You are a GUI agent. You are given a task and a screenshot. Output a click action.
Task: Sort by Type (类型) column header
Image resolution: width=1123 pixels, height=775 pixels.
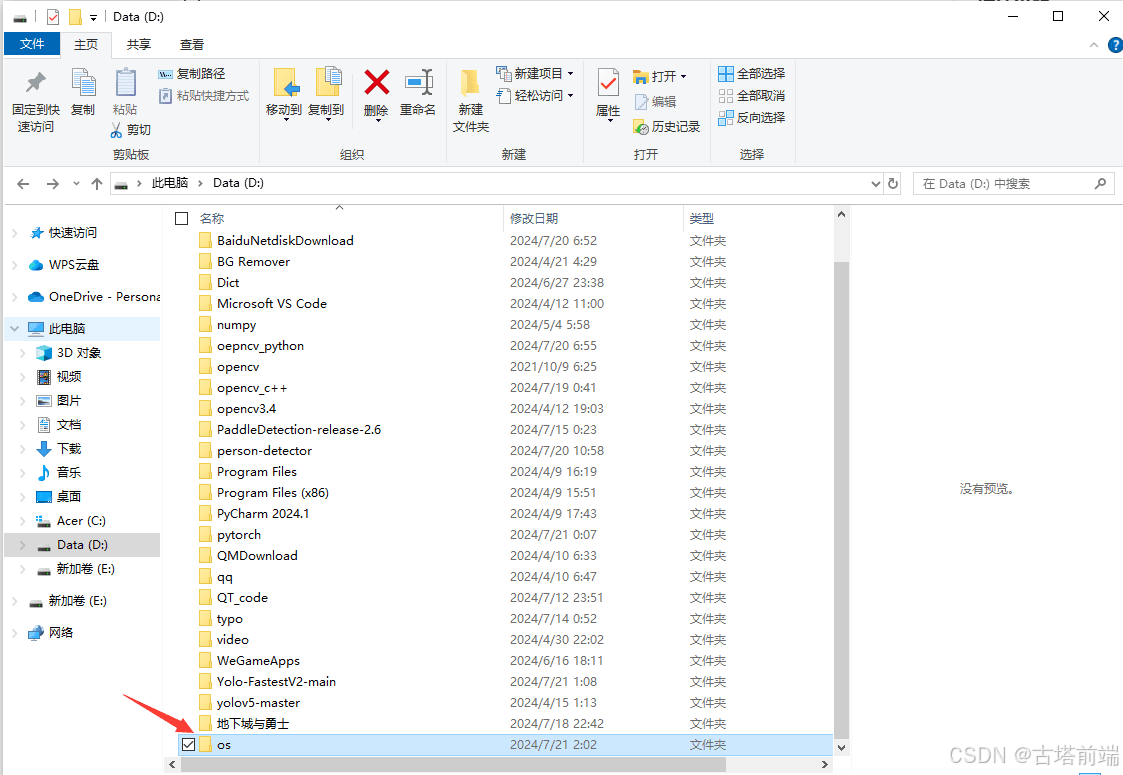pyautogui.click(x=702, y=218)
